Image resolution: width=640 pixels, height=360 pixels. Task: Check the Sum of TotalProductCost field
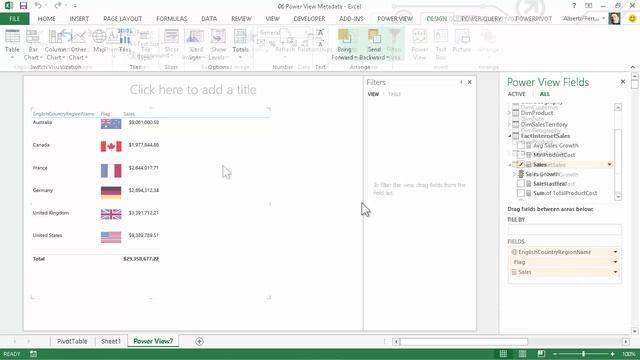click(520, 193)
